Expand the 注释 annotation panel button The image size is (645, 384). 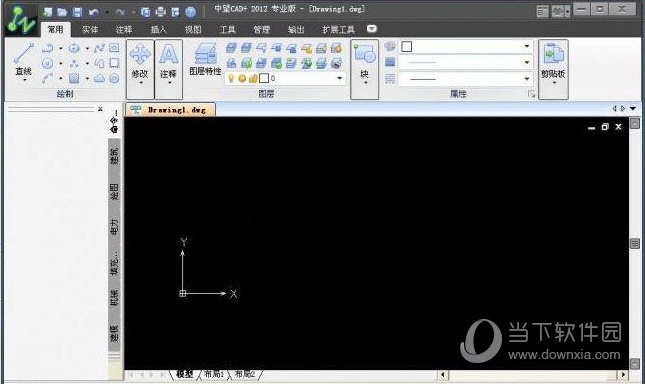click(x=169, y=69)
